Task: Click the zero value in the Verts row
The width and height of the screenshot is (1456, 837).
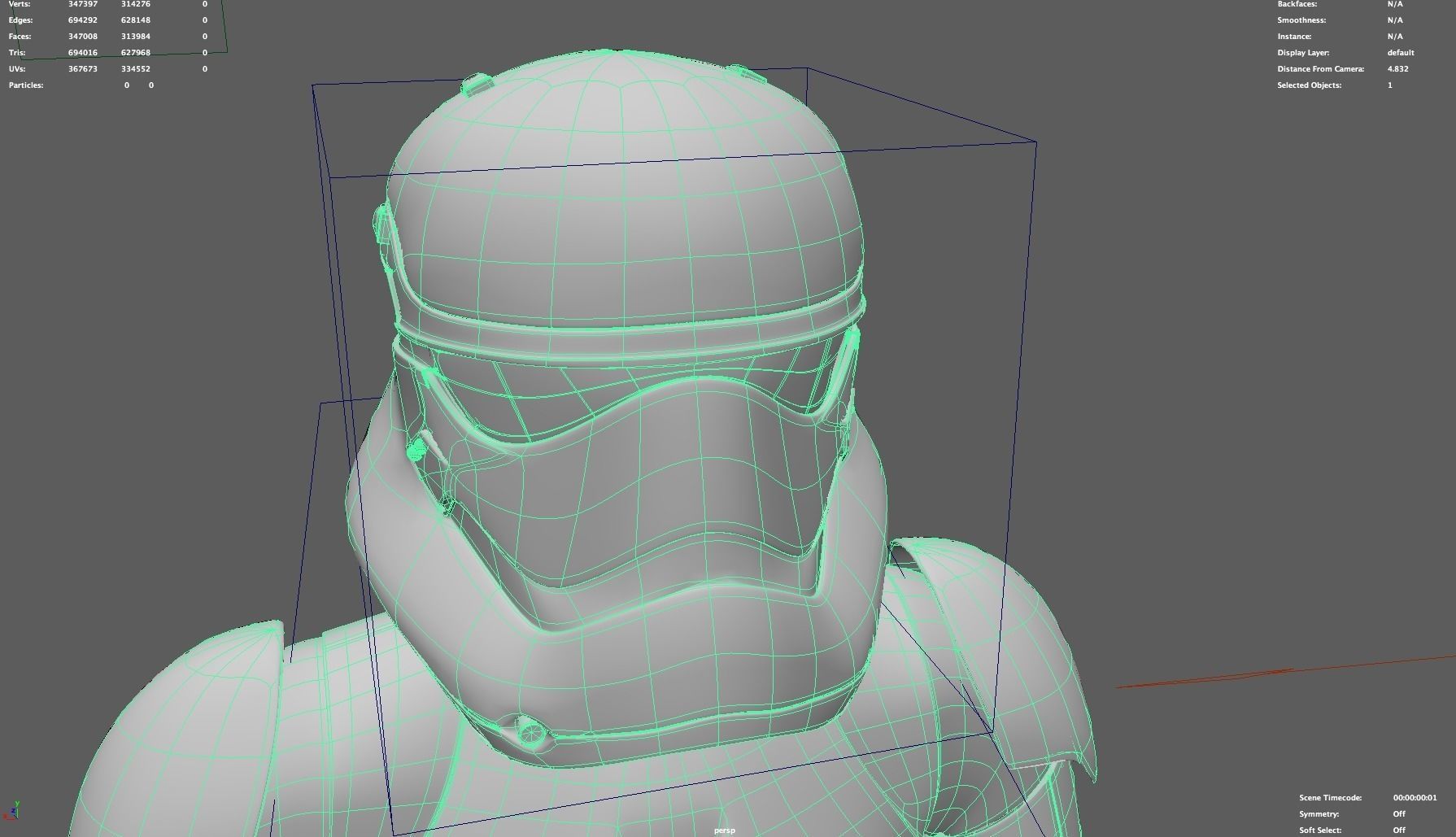Action: (205, 4)
